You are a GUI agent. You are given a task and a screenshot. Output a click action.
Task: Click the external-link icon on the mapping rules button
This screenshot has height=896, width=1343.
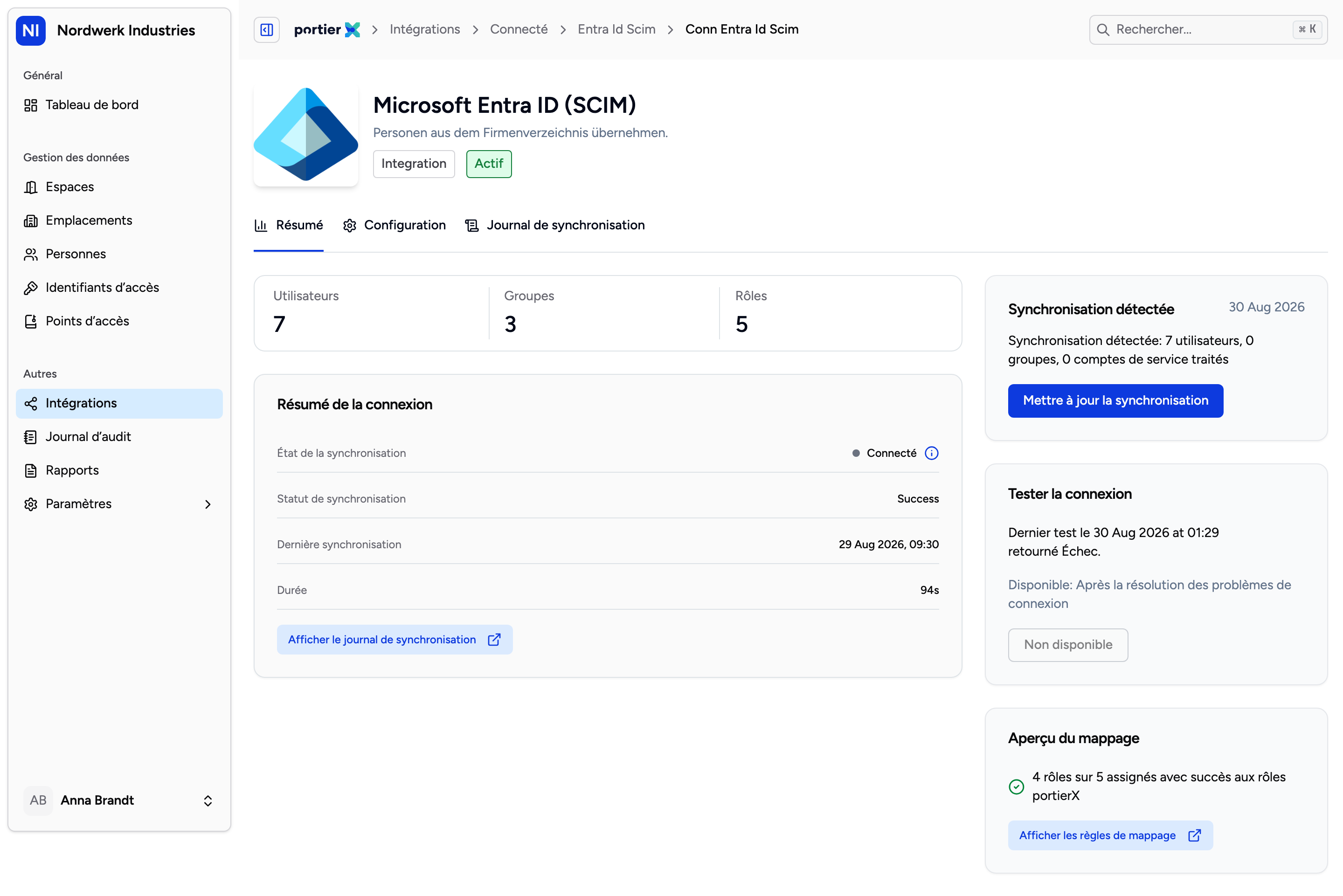tap(1194, 835)
